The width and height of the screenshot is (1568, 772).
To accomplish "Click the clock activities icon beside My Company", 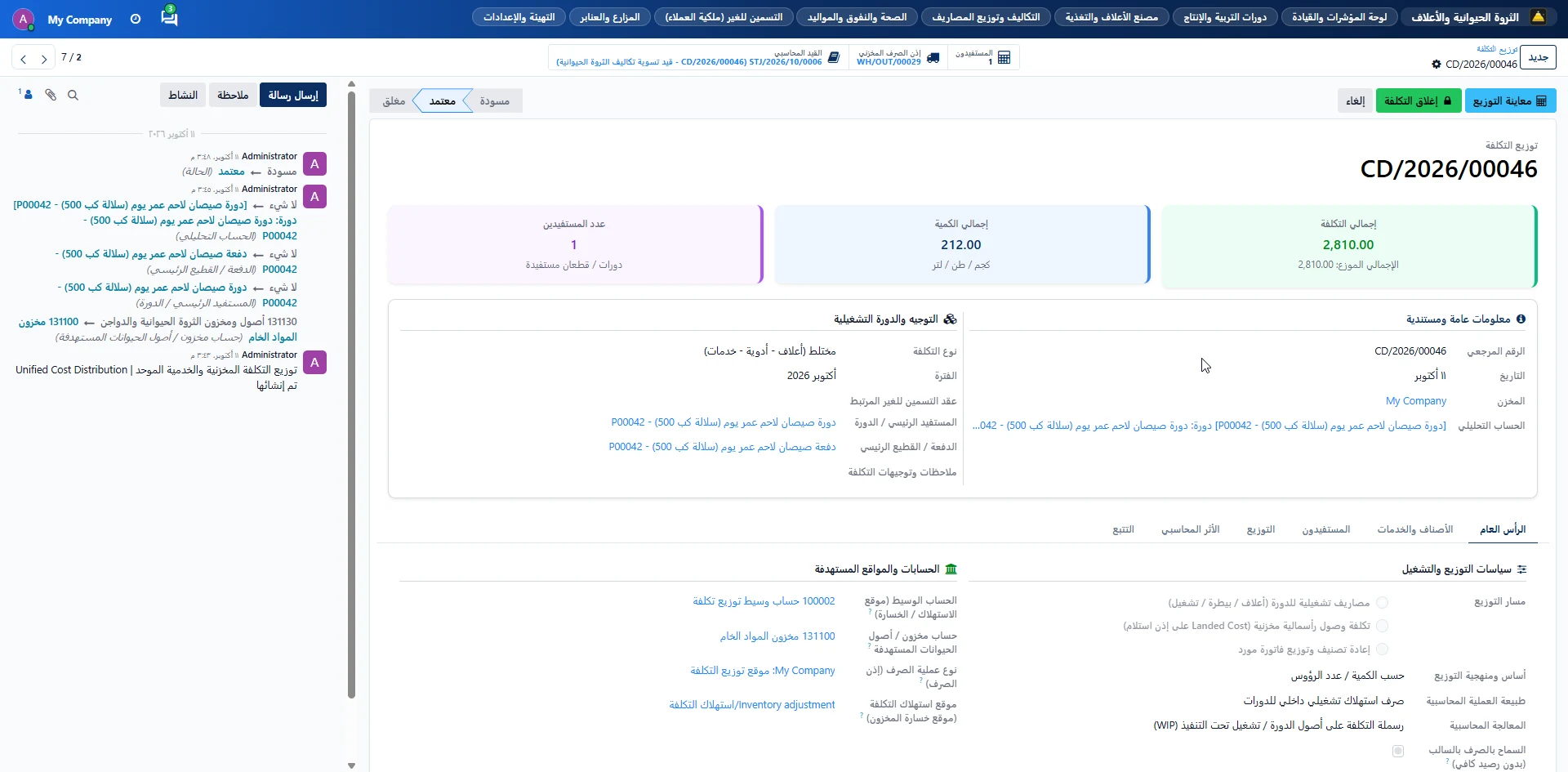I will click(136, 19).
